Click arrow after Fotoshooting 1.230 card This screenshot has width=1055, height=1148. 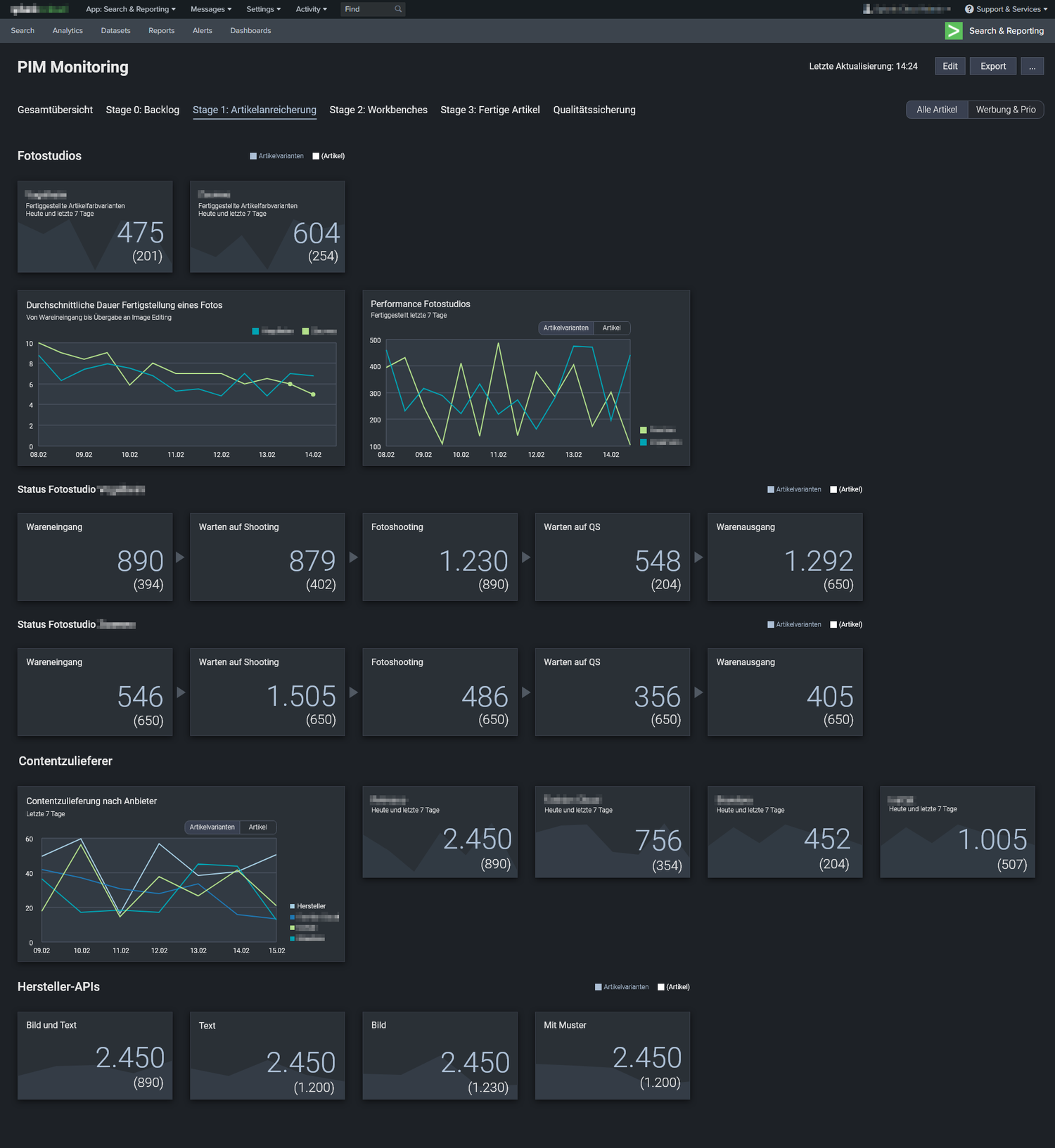(525, 557)
